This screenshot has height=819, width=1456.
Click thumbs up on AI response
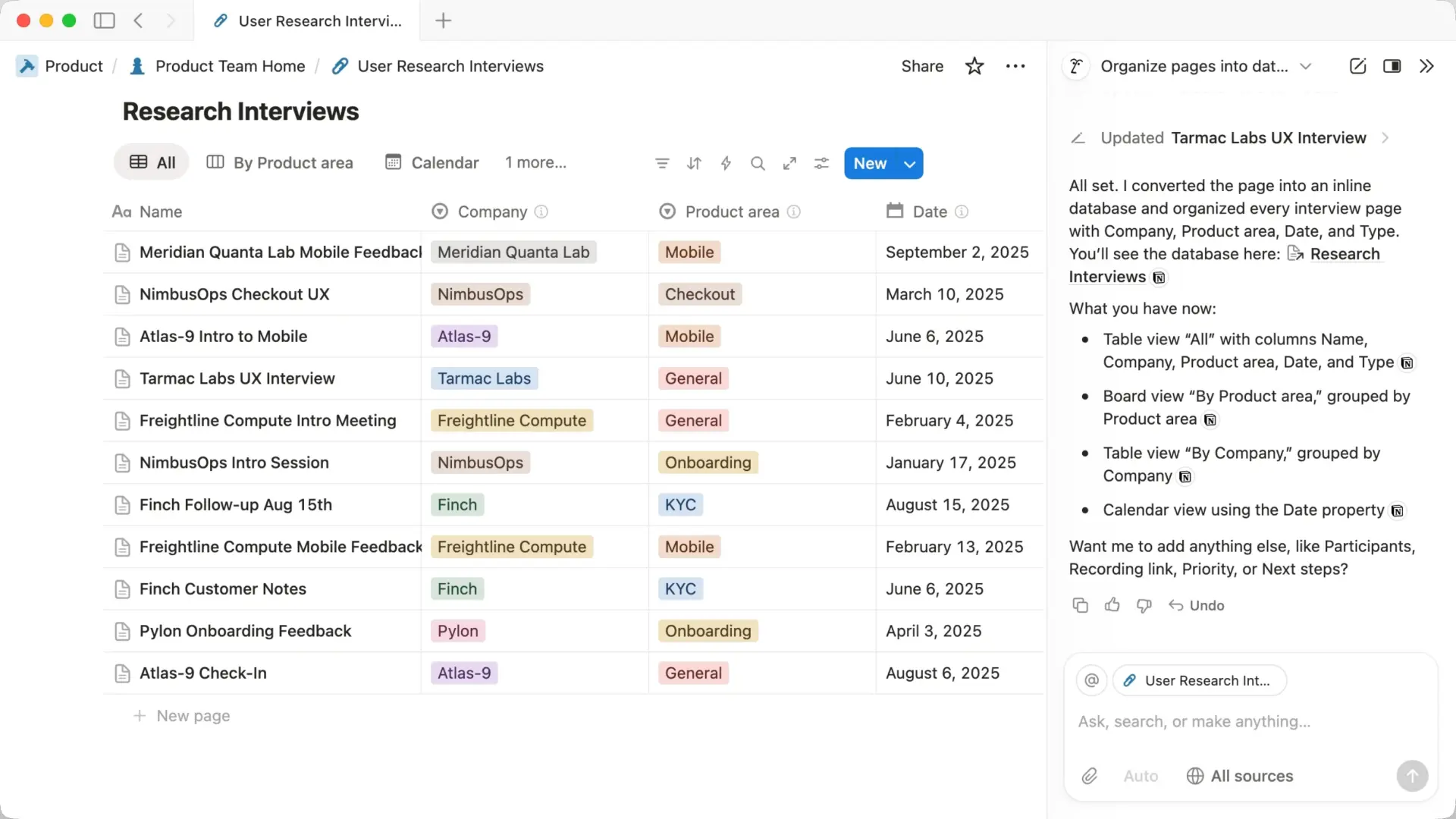click(x=1112, y=605)
